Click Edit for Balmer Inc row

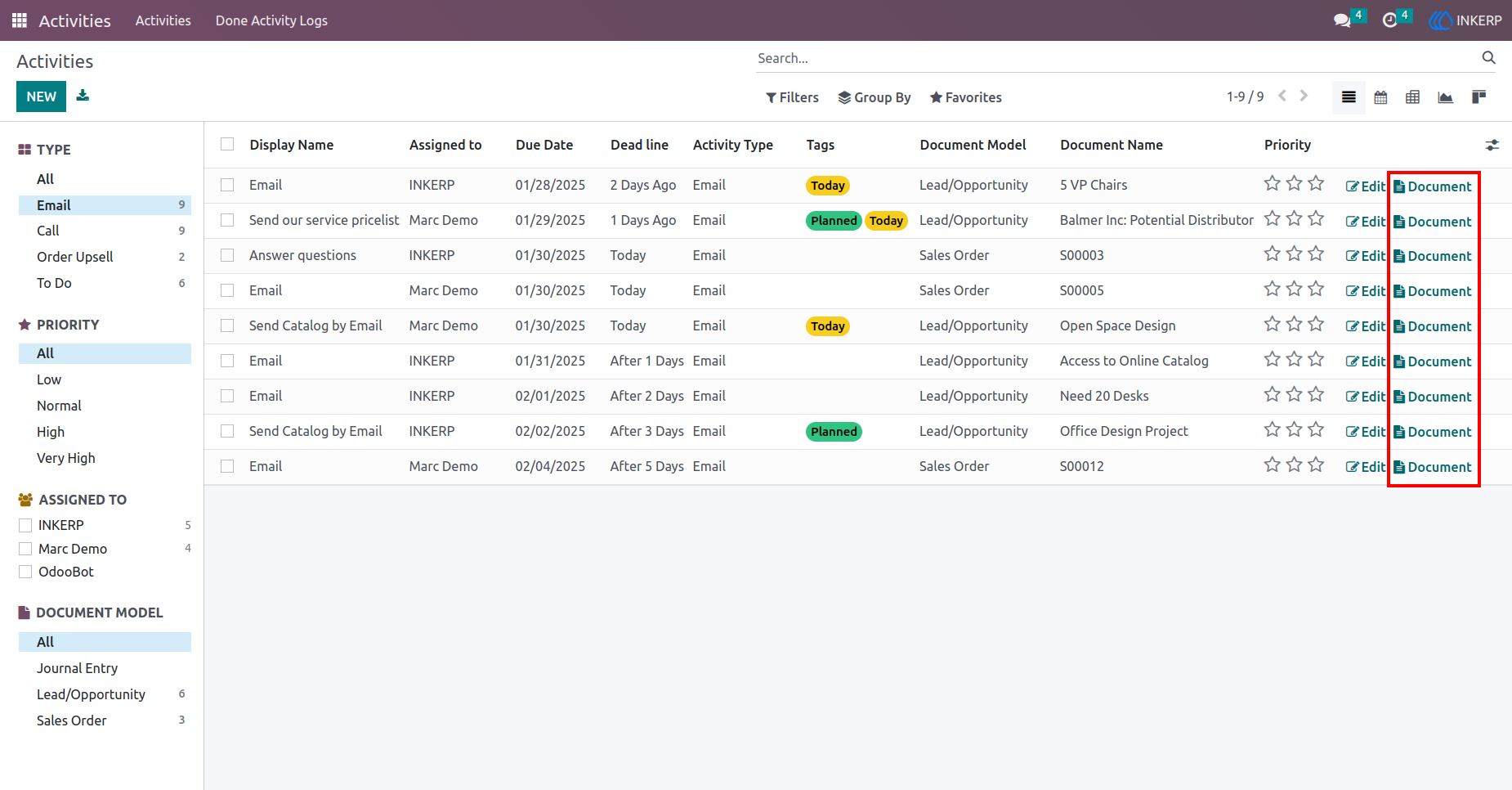tap(1366, 222)
